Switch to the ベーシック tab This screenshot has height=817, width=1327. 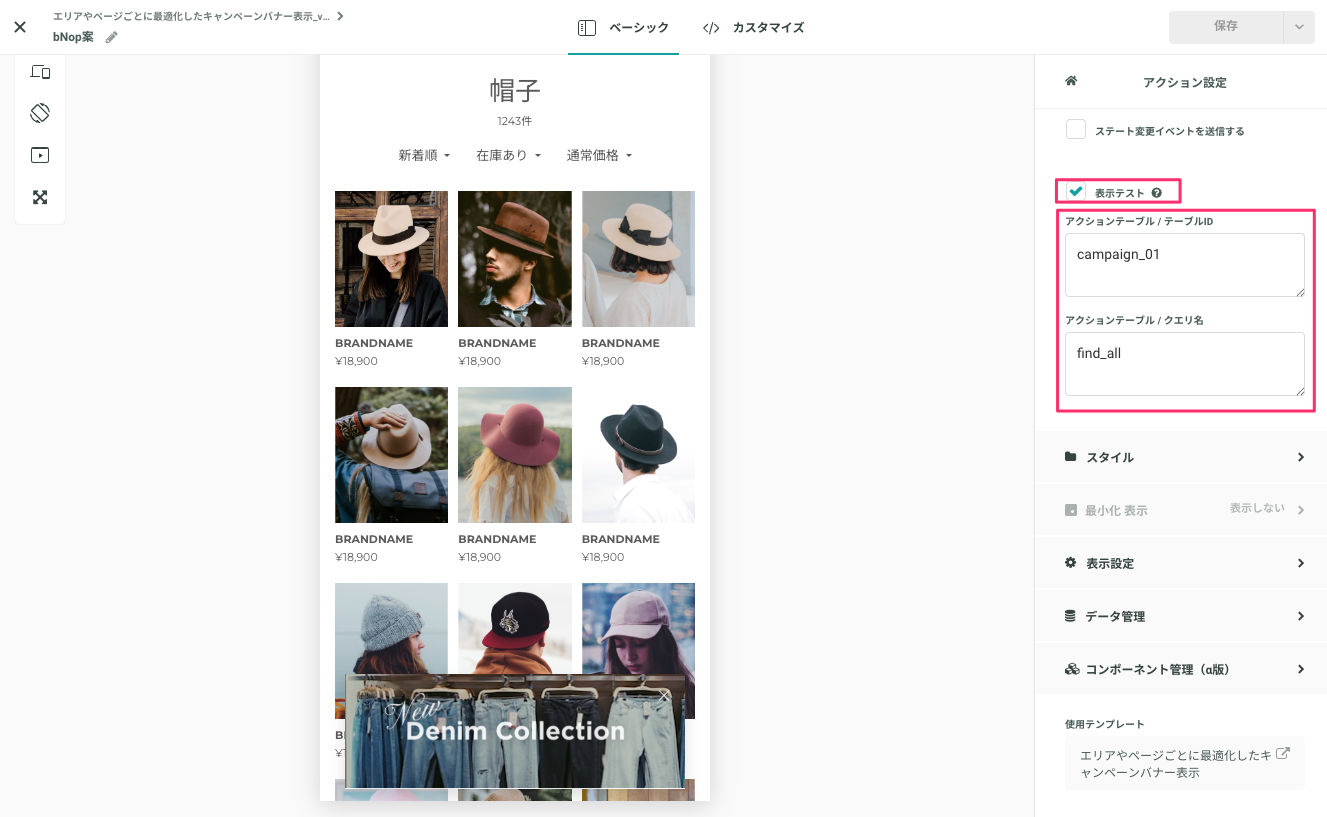click(x=624, y=28)
